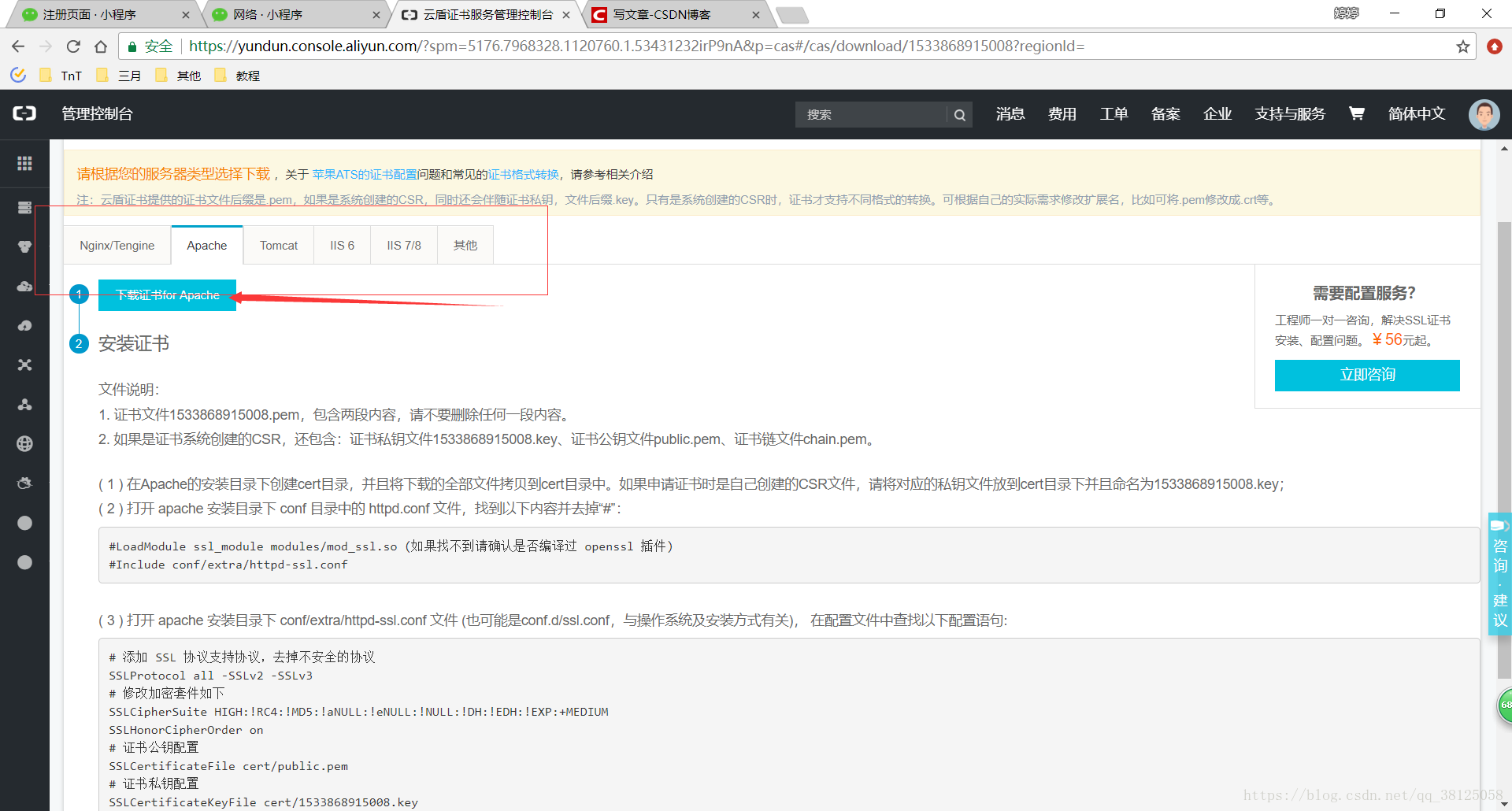Image resolution: width=1512 pixels, height=811 pixels.
Task: Click the 立即咨询 consult button
Action: [x=1367, y=375]
